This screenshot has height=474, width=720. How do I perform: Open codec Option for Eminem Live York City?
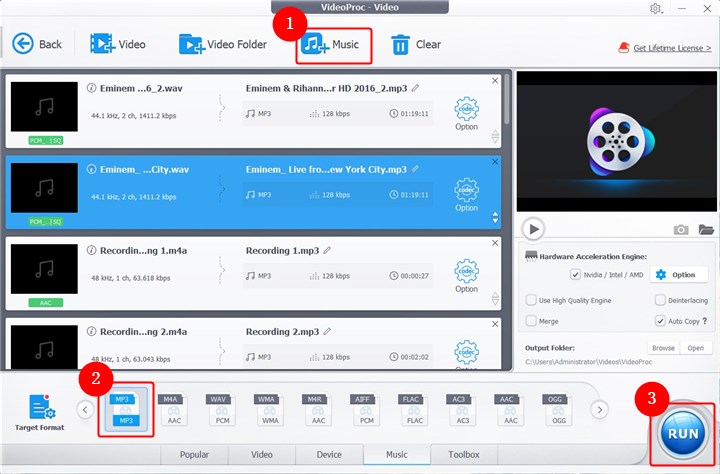(466, 195)
